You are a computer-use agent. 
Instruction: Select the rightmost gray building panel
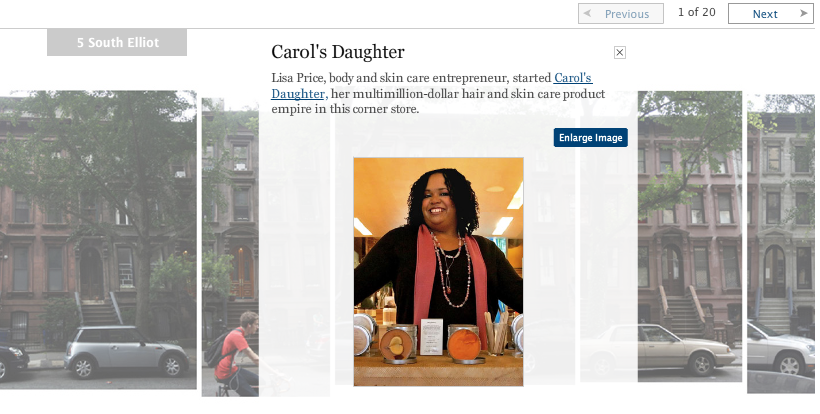781,244
